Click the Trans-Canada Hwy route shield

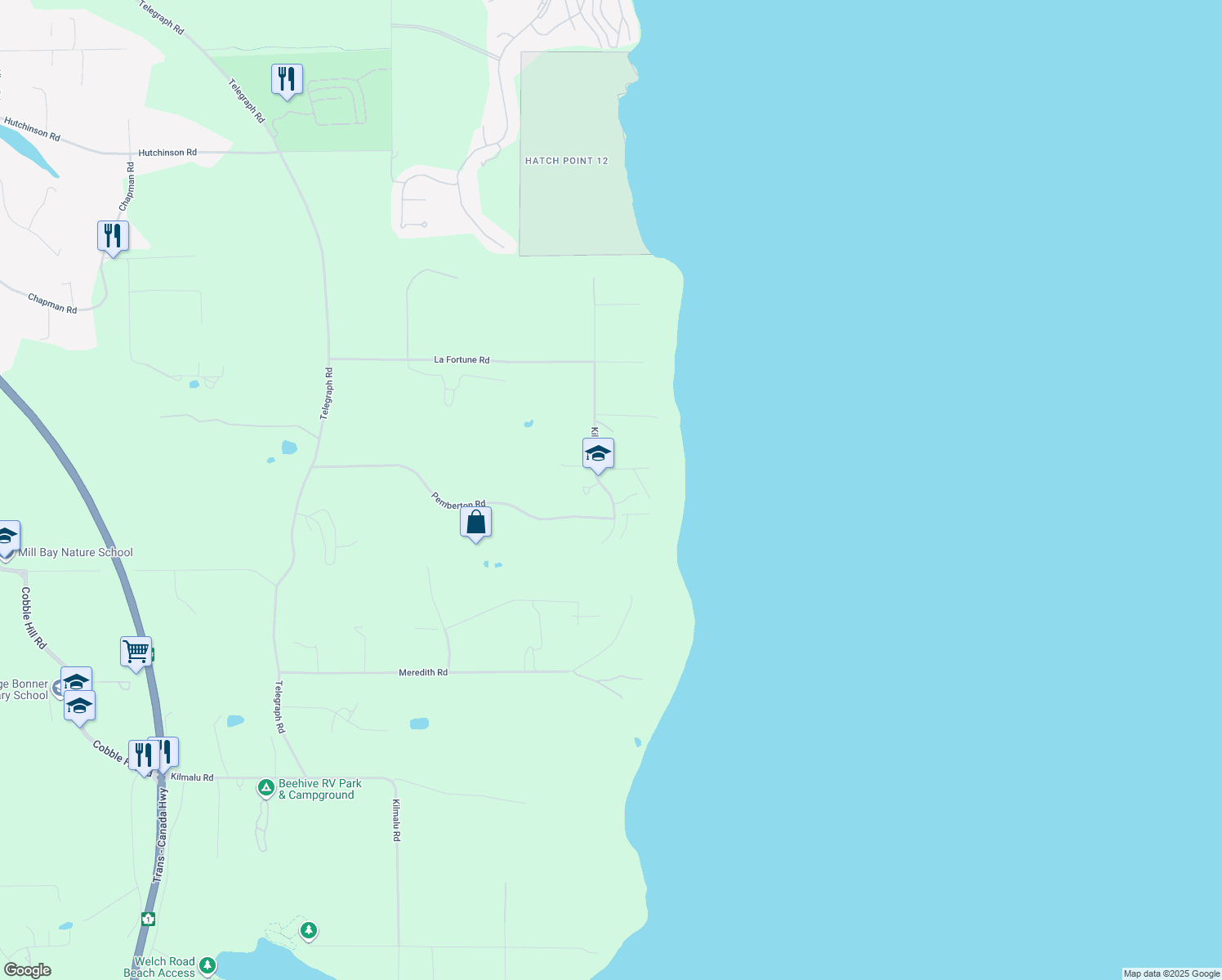(148, 919)
